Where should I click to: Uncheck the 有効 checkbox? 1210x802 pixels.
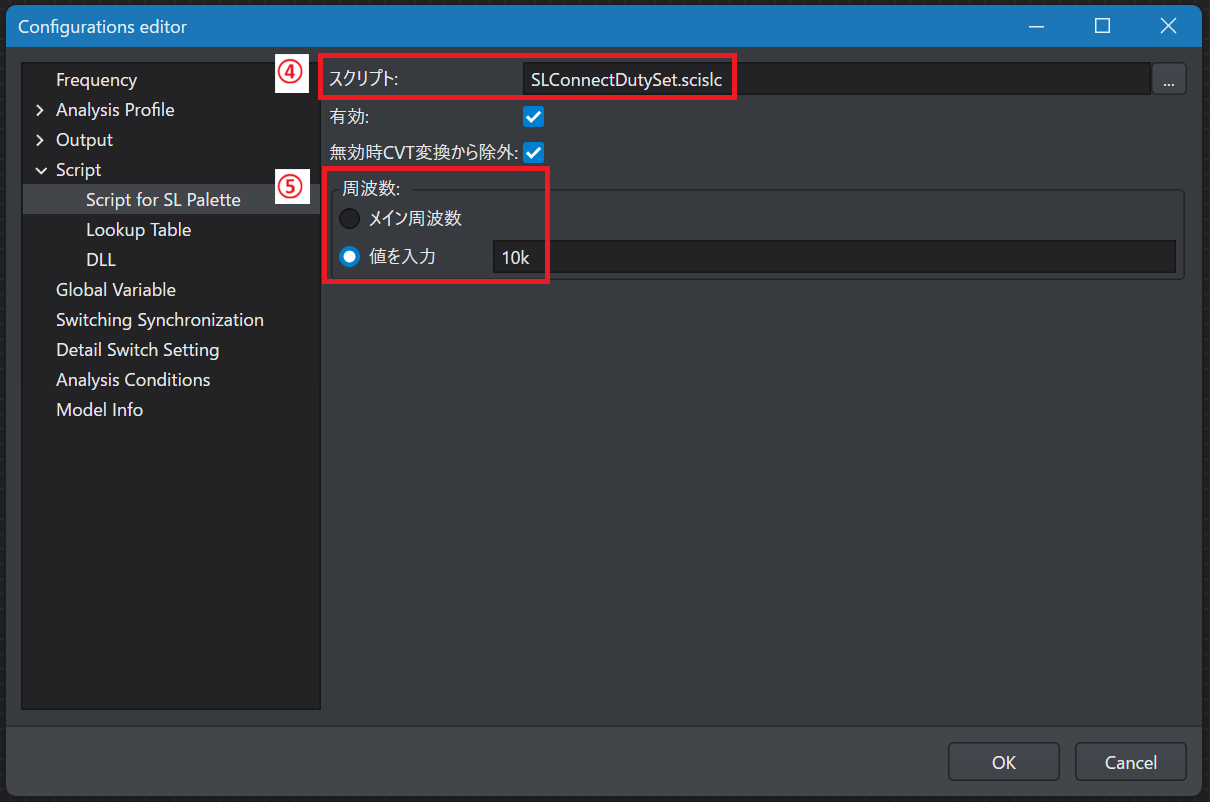coord(534,117)
